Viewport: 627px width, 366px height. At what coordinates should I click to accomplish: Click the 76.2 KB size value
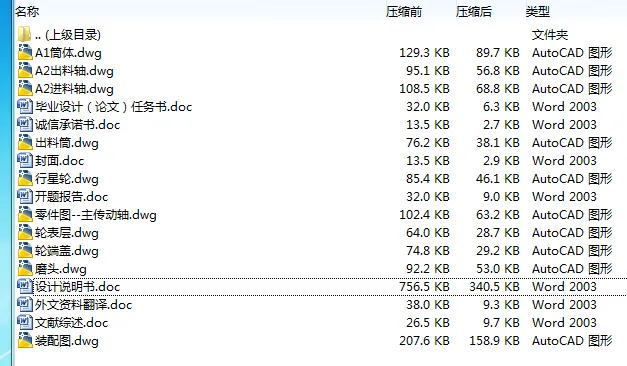[x=428, y=143]
